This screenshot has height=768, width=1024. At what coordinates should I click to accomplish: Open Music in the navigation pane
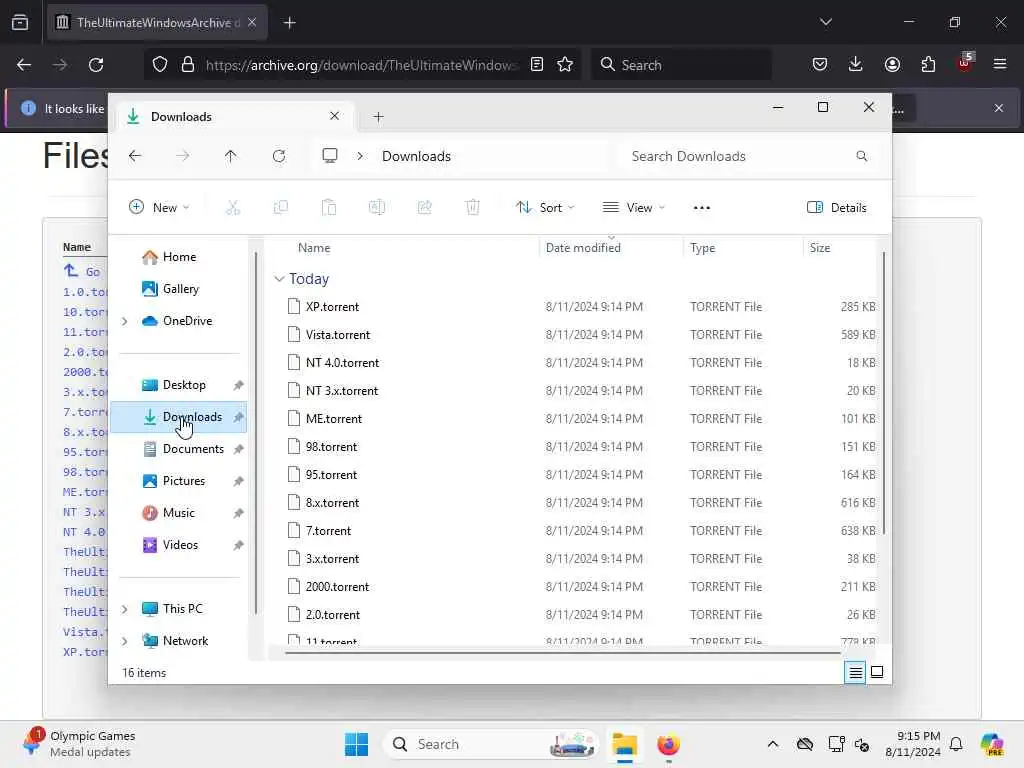179,513
